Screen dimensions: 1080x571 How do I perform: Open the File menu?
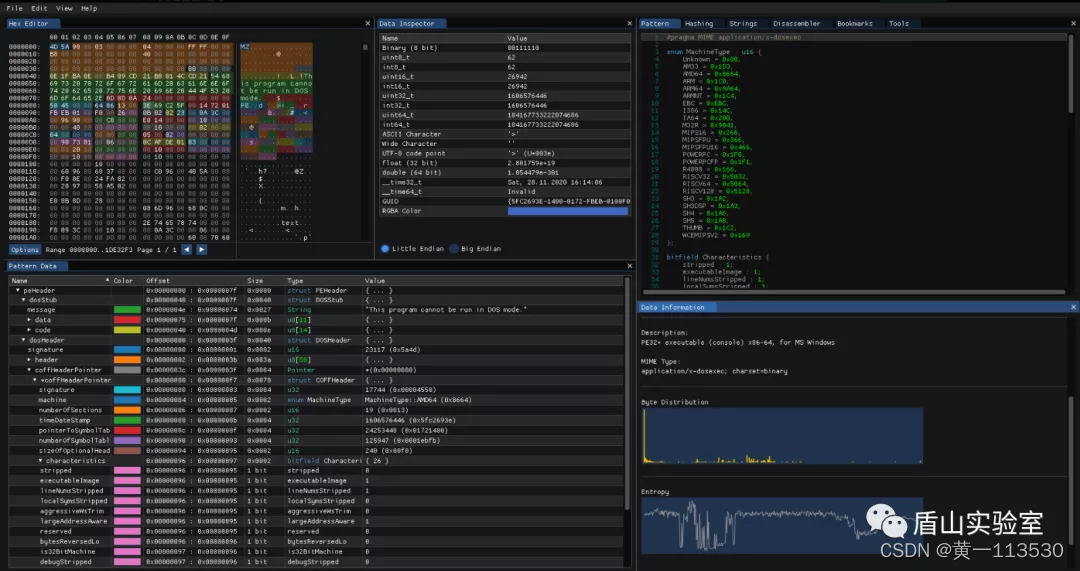pyautogui.click(x=14, y=8)
